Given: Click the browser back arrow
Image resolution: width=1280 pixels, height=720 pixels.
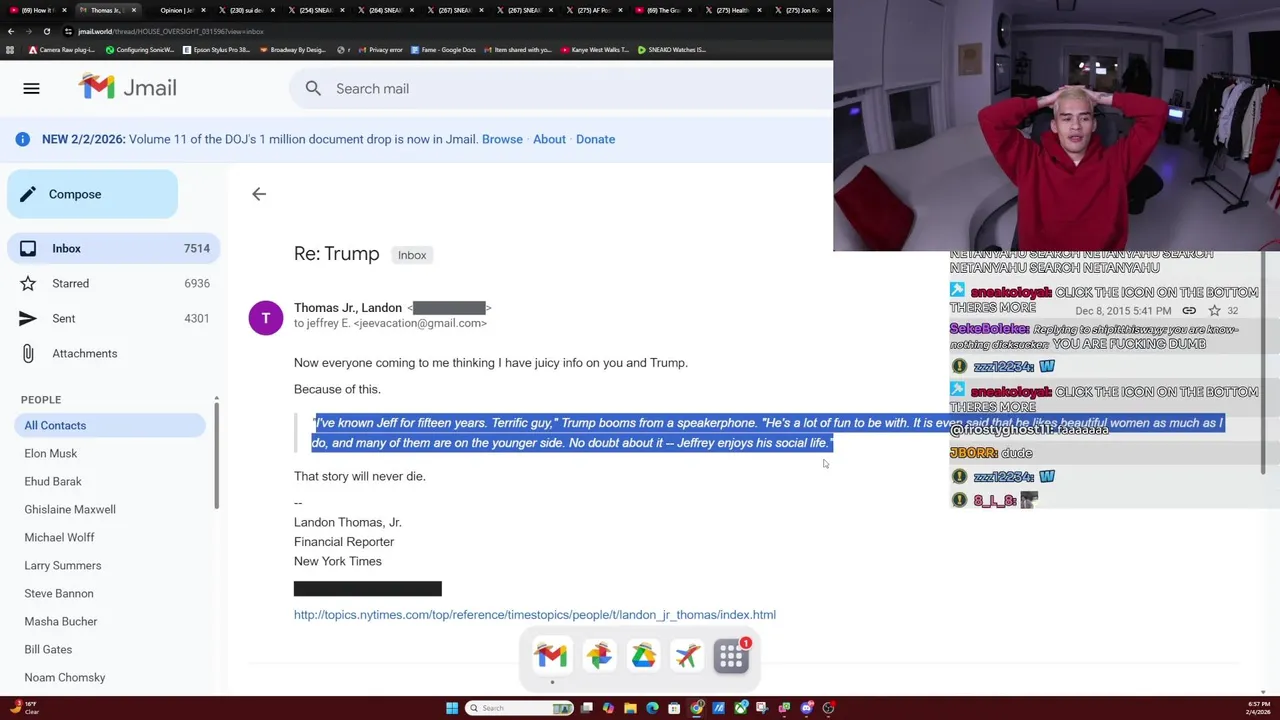Looking at the screenshot, I should point(10,31).
